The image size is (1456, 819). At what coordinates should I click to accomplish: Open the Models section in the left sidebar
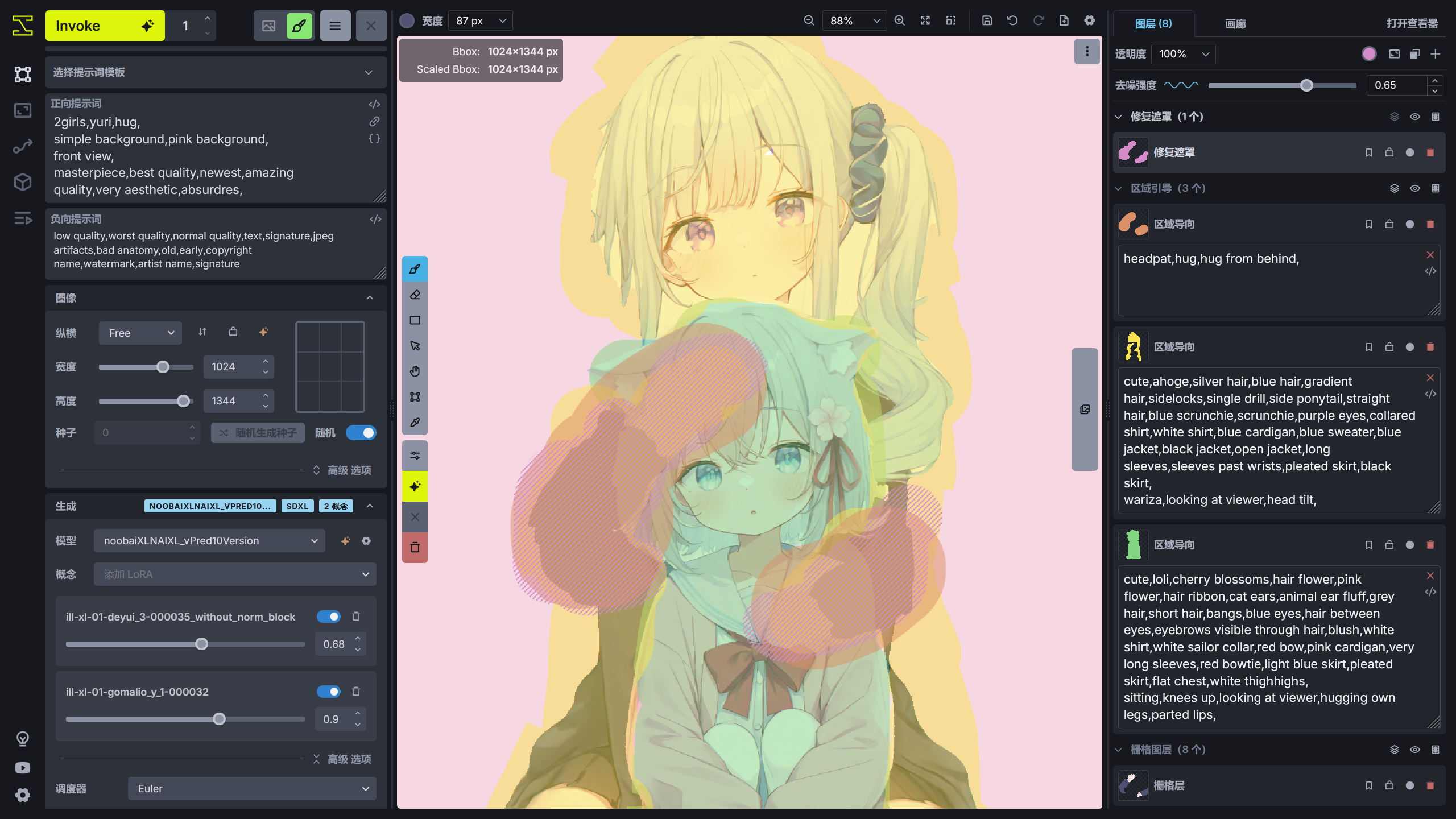22,181
